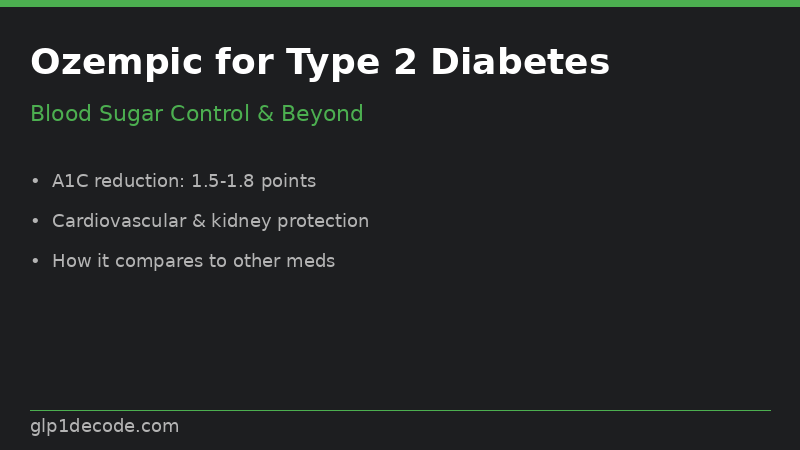
Task: Select the 'A1C reduction: 1.5-1.8 points' bullet text
Action: [x=184, y=181]
